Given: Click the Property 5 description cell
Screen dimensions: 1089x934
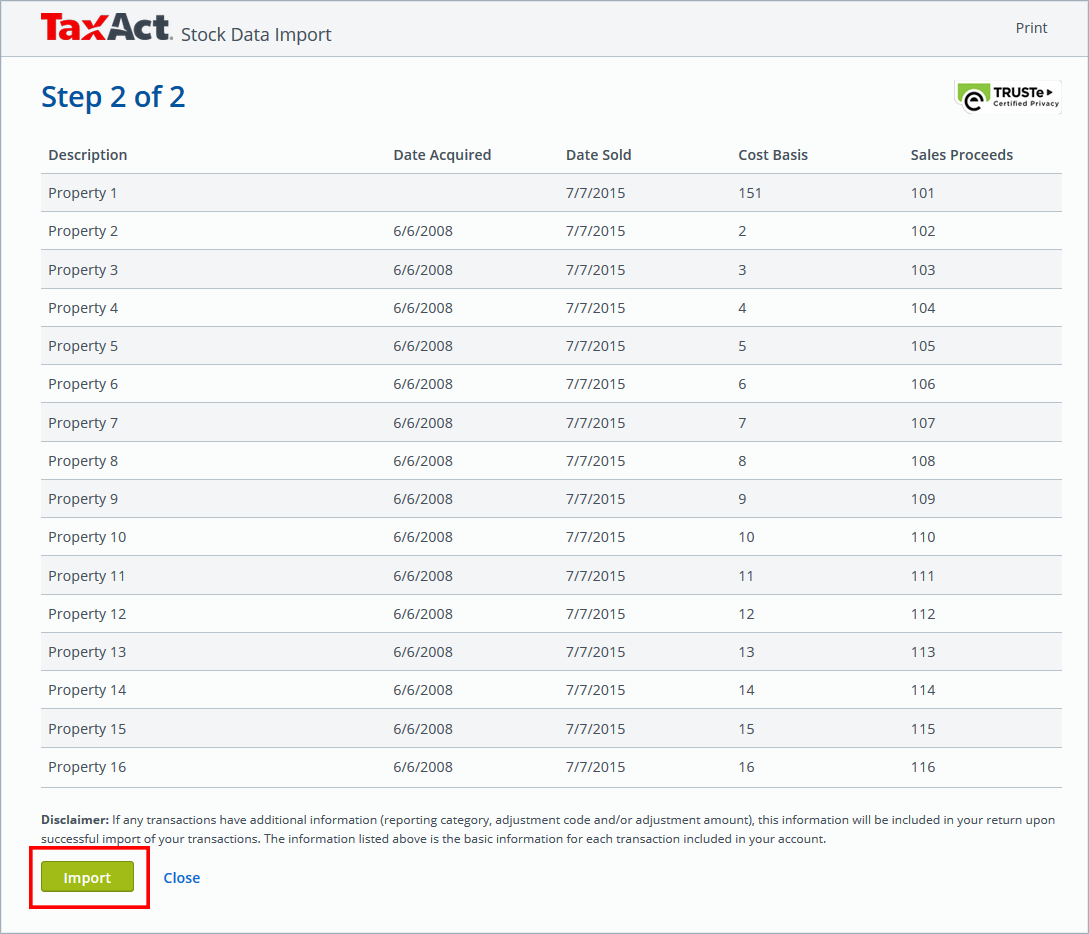Looking at the screenshot, I should tap(83, 347).
